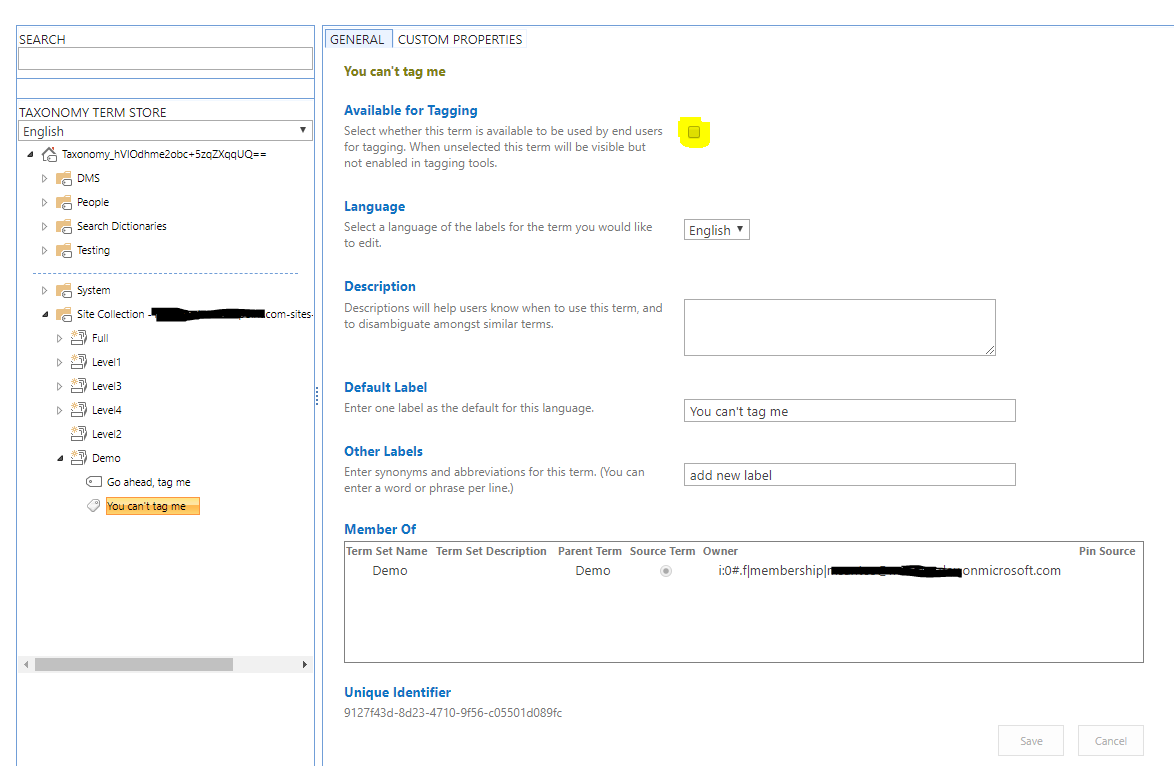Select the Source Term radio button for Demo
This screenshot has height=766, width=1174.
tap(666, 571)
